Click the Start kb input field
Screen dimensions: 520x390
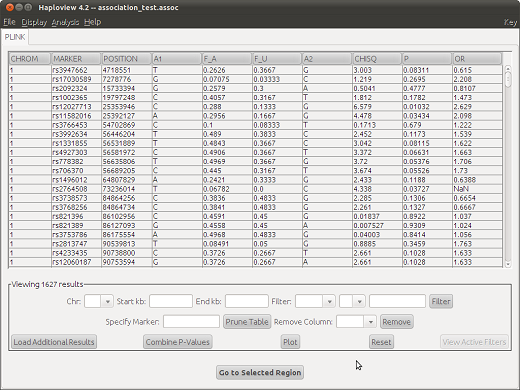pos(171,301)
